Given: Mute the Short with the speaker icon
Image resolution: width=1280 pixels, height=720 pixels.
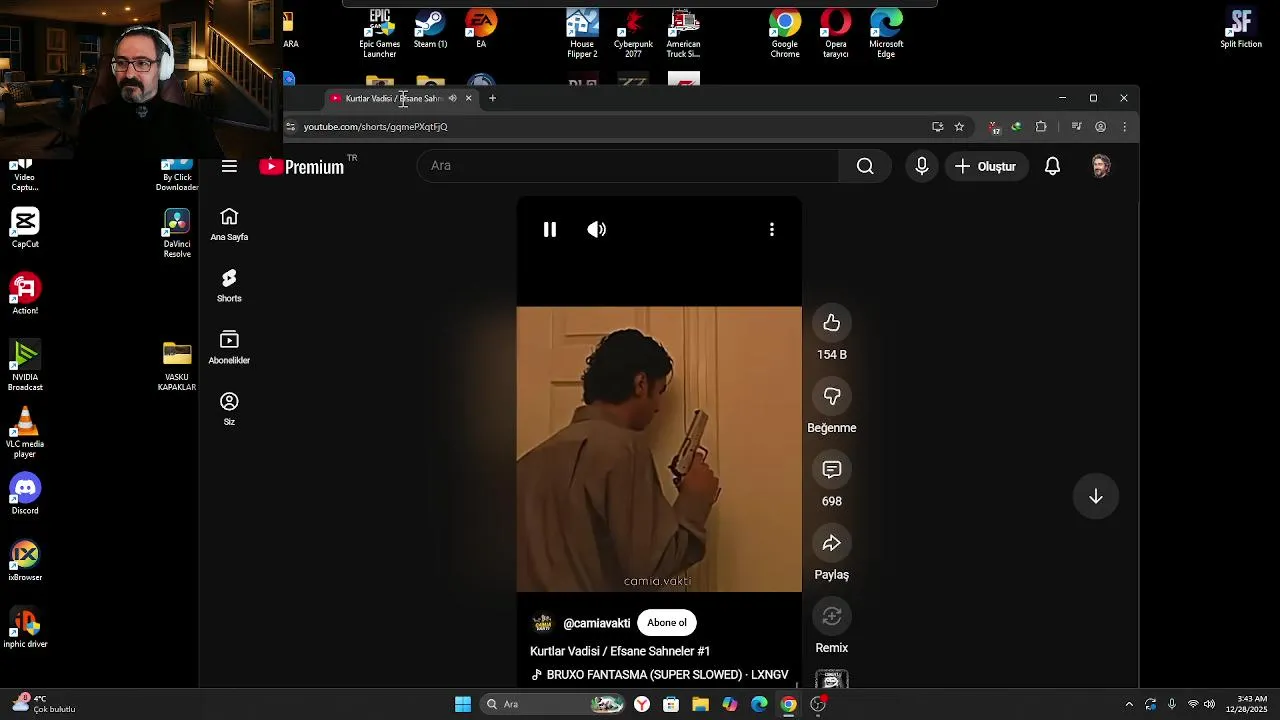Looking at the screenshot, I should coord(597,230).
